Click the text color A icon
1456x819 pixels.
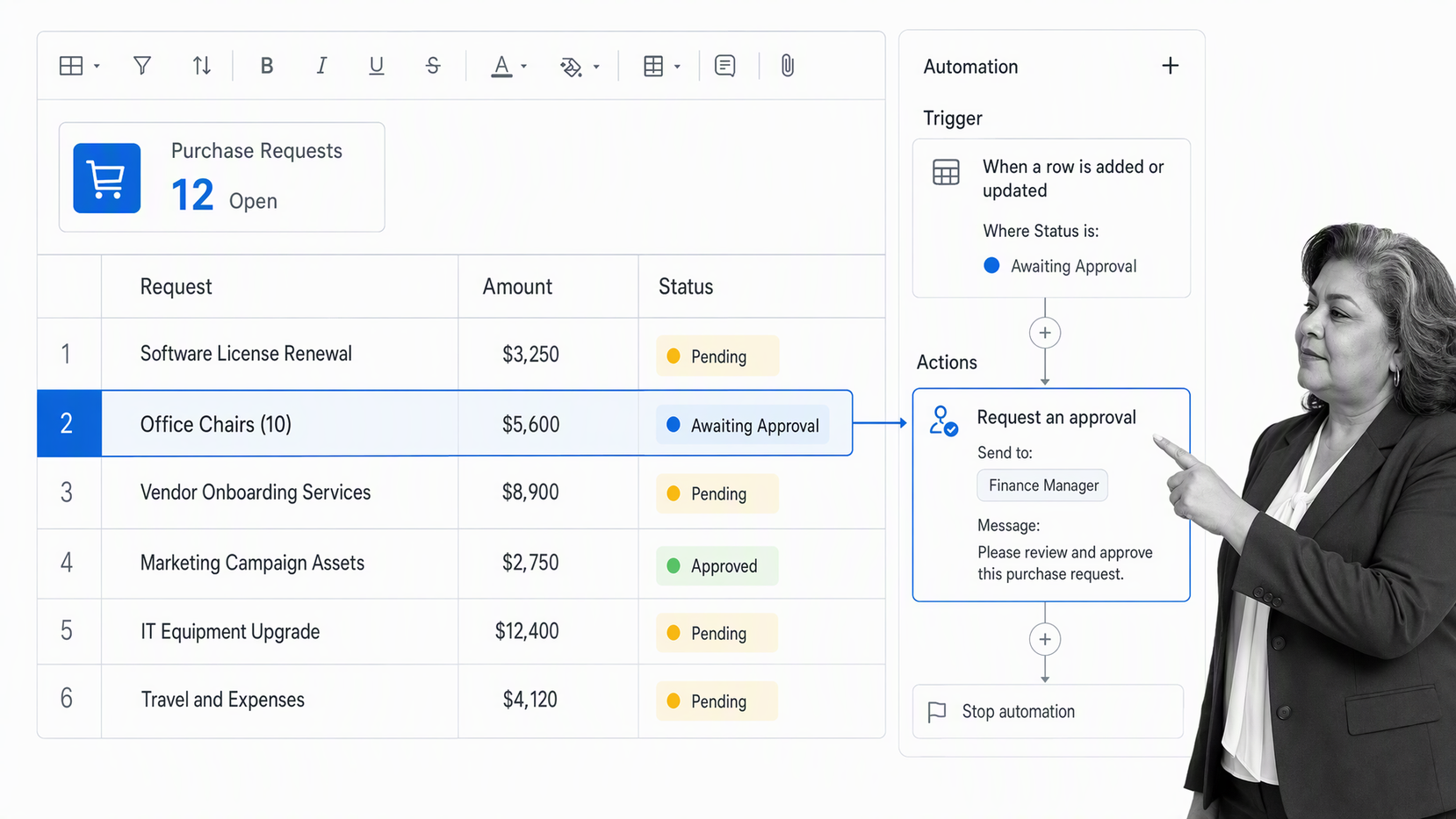(x=501, y=66)
